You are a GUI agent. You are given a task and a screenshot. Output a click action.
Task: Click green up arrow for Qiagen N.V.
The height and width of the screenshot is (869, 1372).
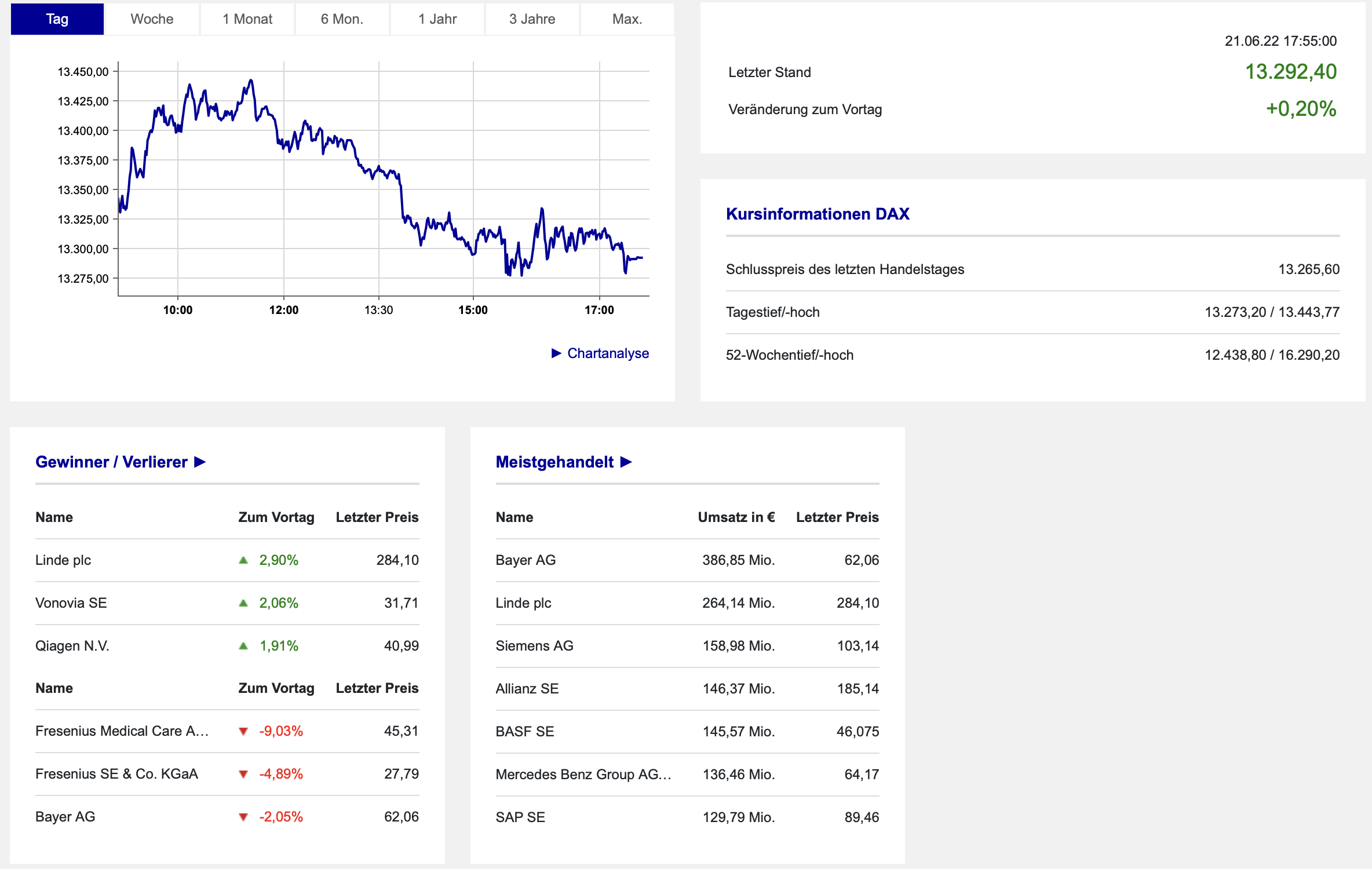243,646
